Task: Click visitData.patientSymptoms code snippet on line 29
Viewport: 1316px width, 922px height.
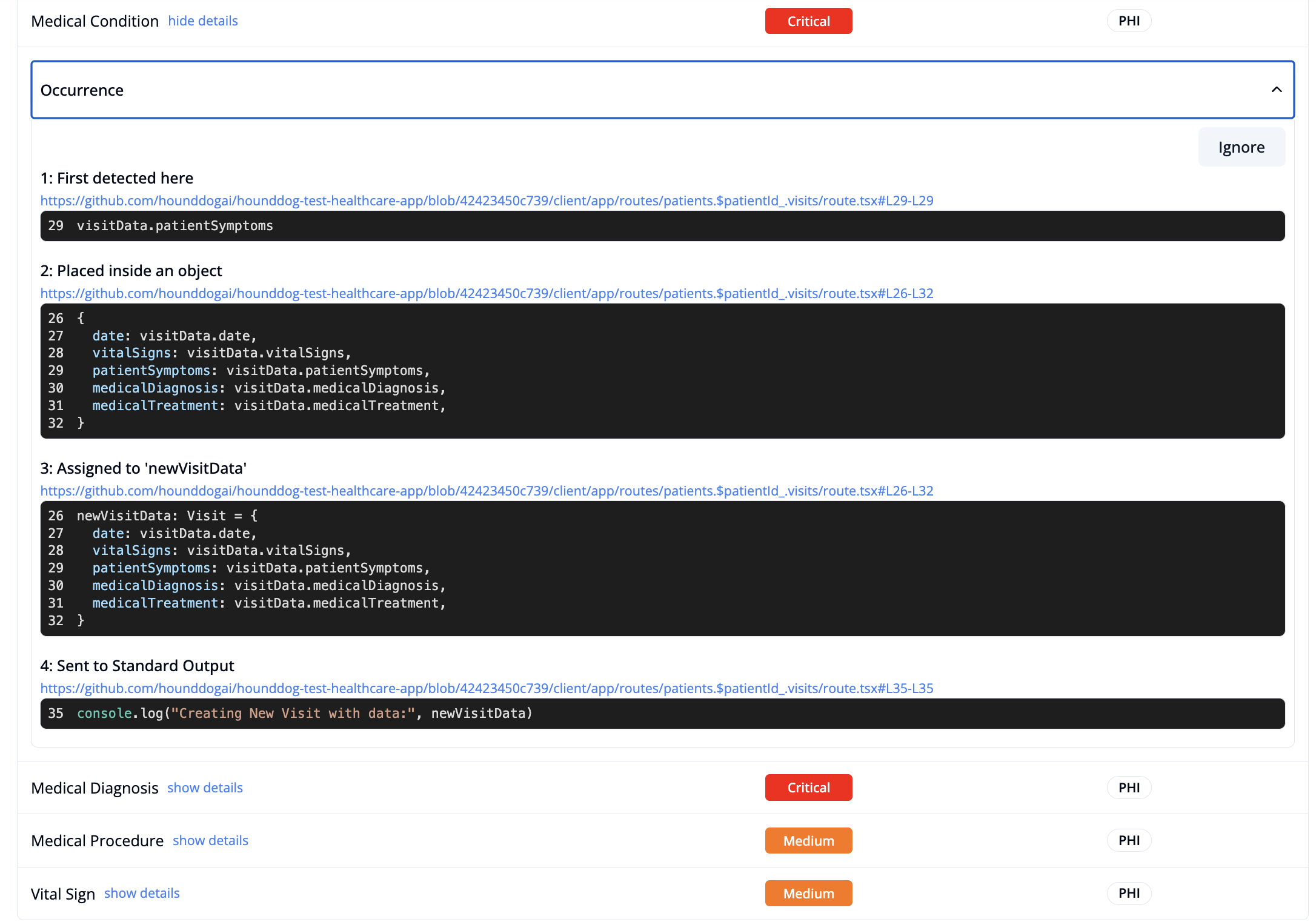Action: pyautogui.click(x=174, y=226)
